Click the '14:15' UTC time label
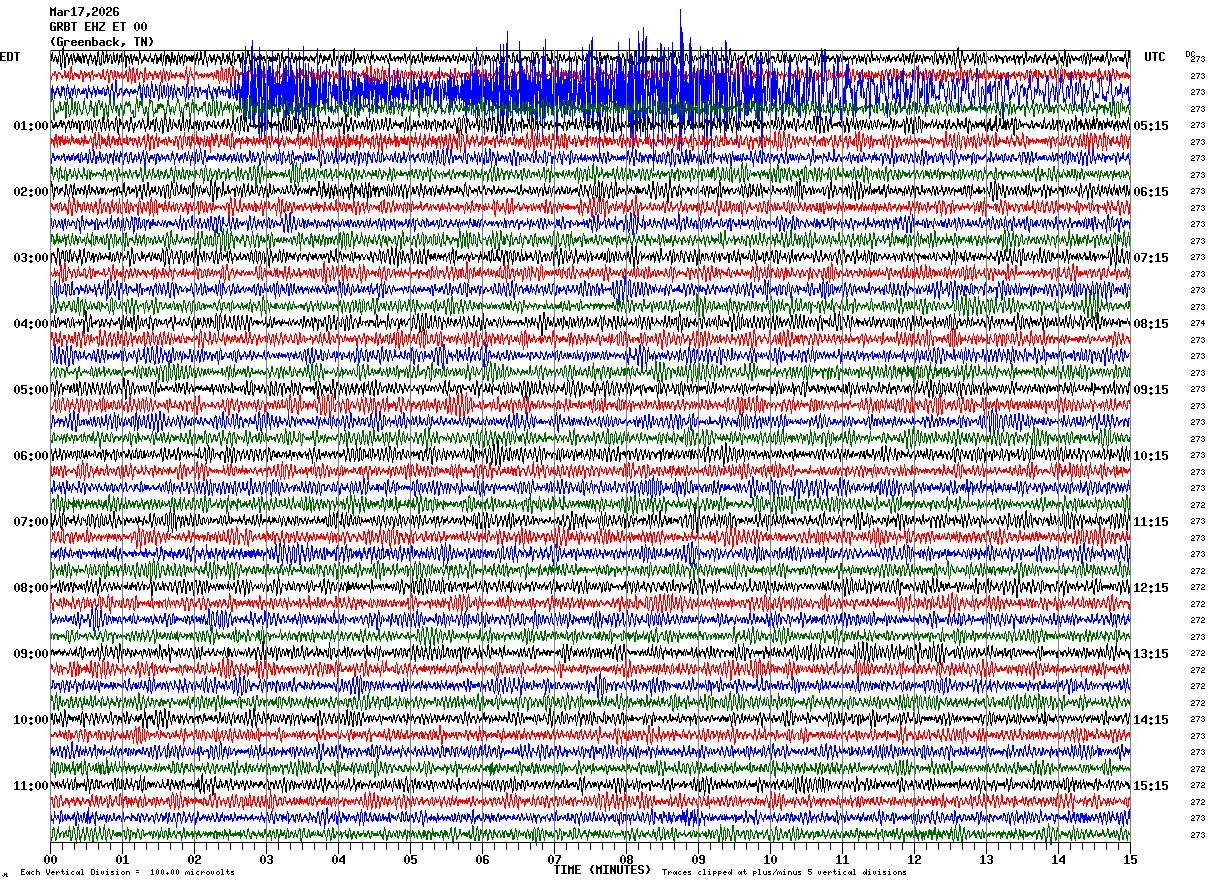Image resolution: width=1210 pixels, height=886 pixels. pos(1151,720)
